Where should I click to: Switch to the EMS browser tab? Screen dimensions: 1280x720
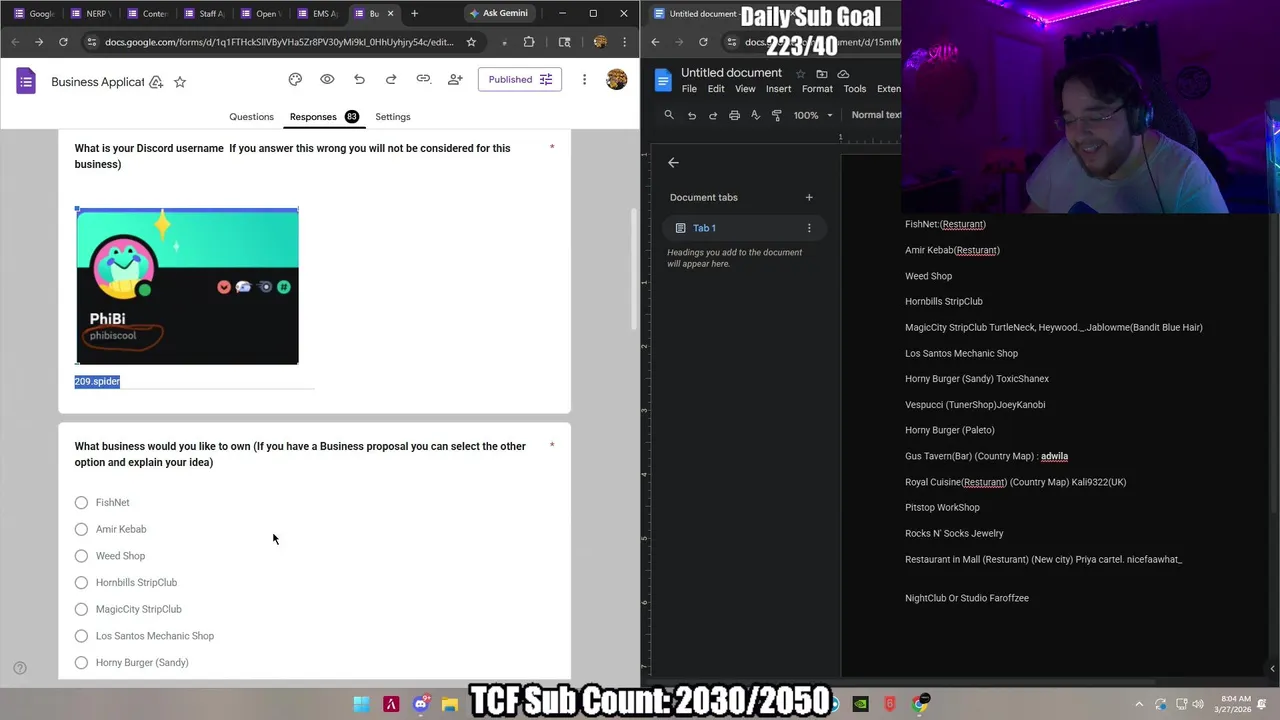318,13
